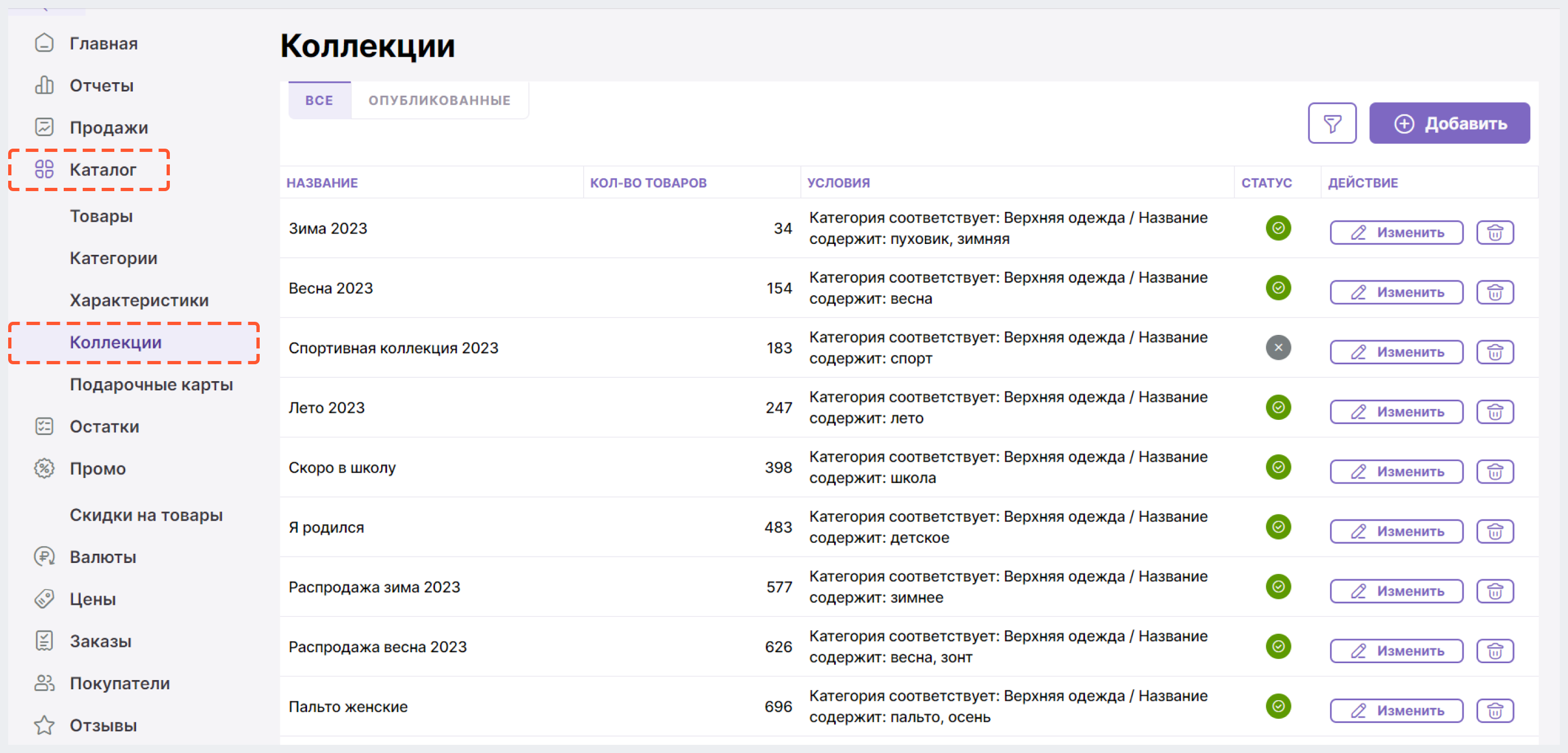Click the Покупатели people icon in sidebar
Screen dimensions: 1568x753
[x=45, y=683]
